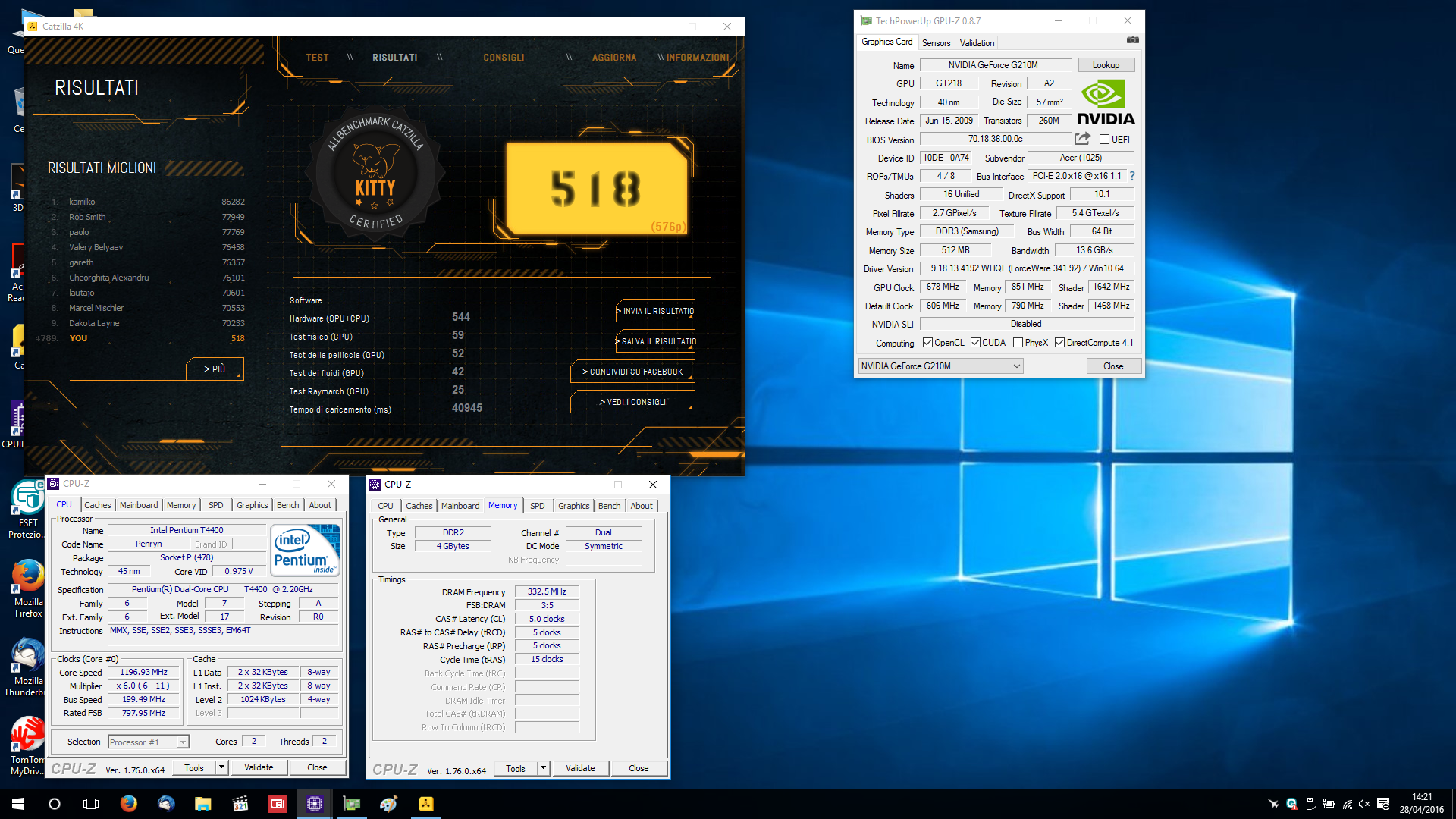Click the ESET tray icon
Viewport: 1456px width, 819px height.
click(1291, 804)
